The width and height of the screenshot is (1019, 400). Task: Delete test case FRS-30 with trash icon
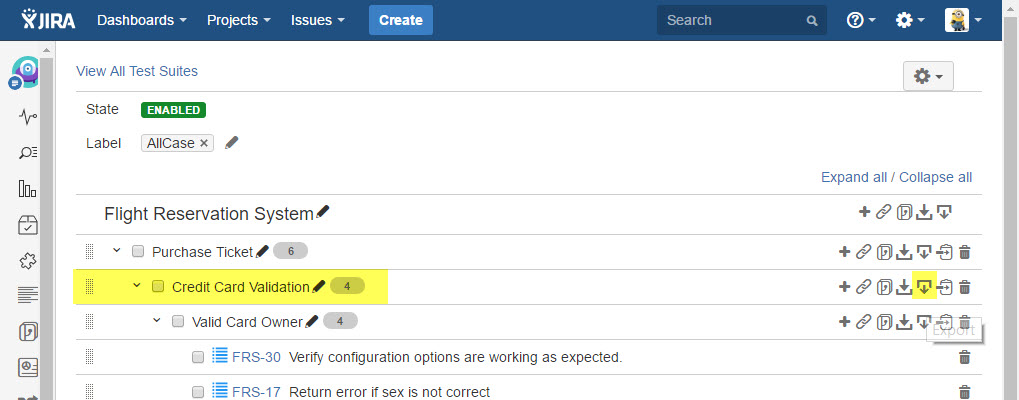[965, 357]
